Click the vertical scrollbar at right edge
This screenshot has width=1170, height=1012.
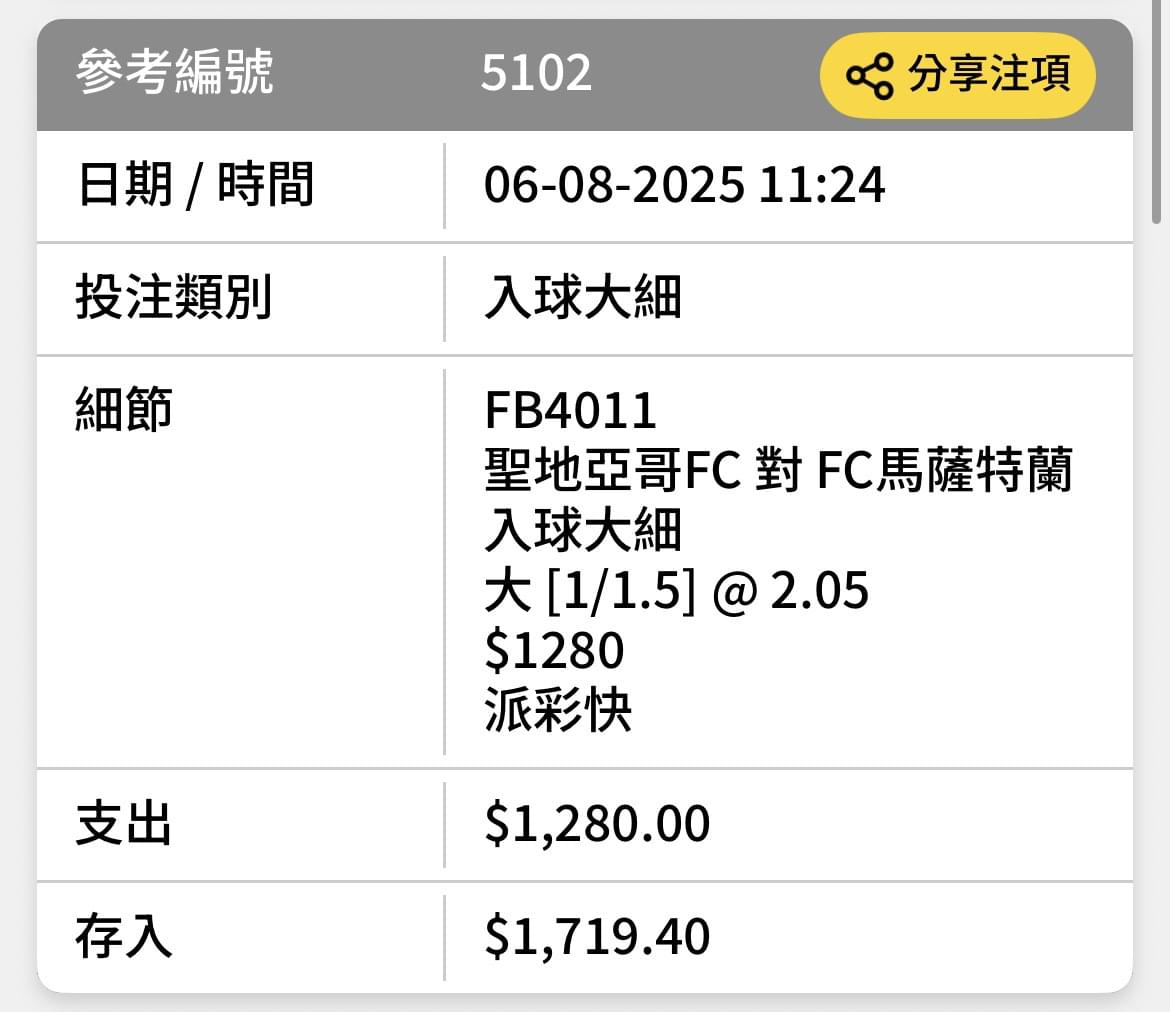click(x=1156, y=112)
